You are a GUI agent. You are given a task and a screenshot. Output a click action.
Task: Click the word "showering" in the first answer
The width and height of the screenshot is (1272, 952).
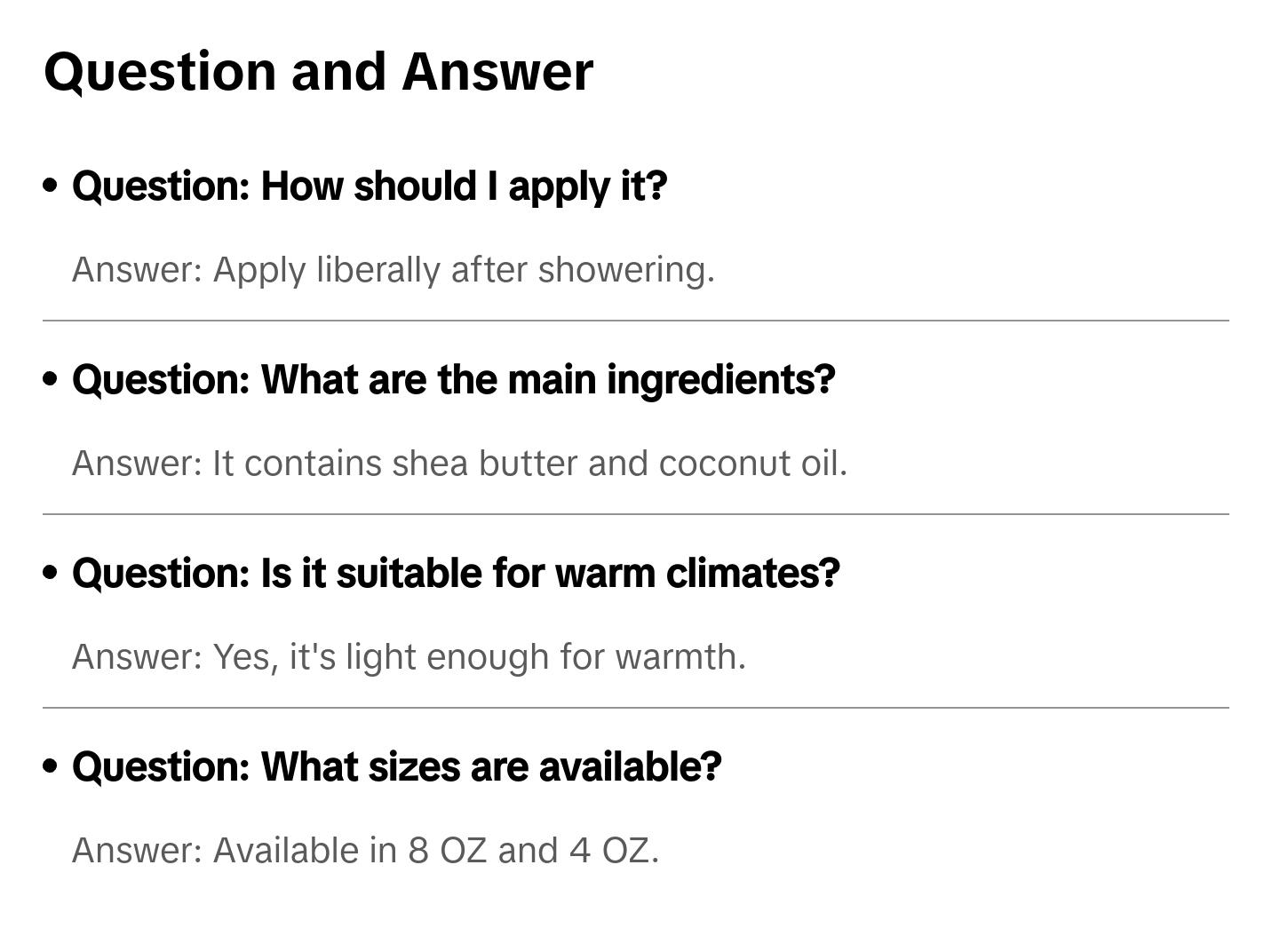pyautogui.click(x=625, y=270)
